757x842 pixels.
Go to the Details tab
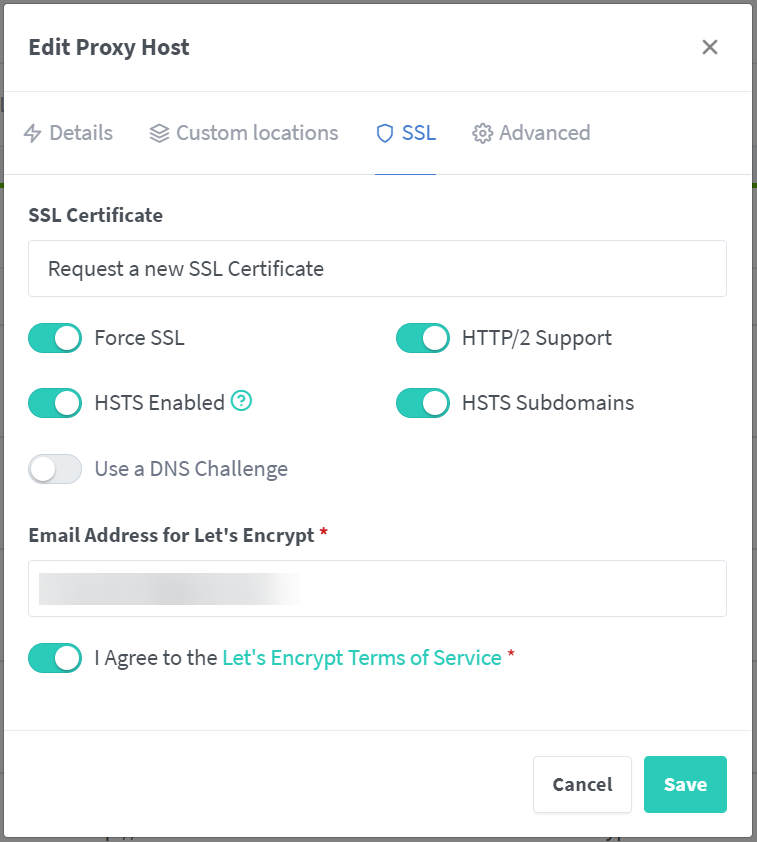pyautogui.click(x=81, y=133)
